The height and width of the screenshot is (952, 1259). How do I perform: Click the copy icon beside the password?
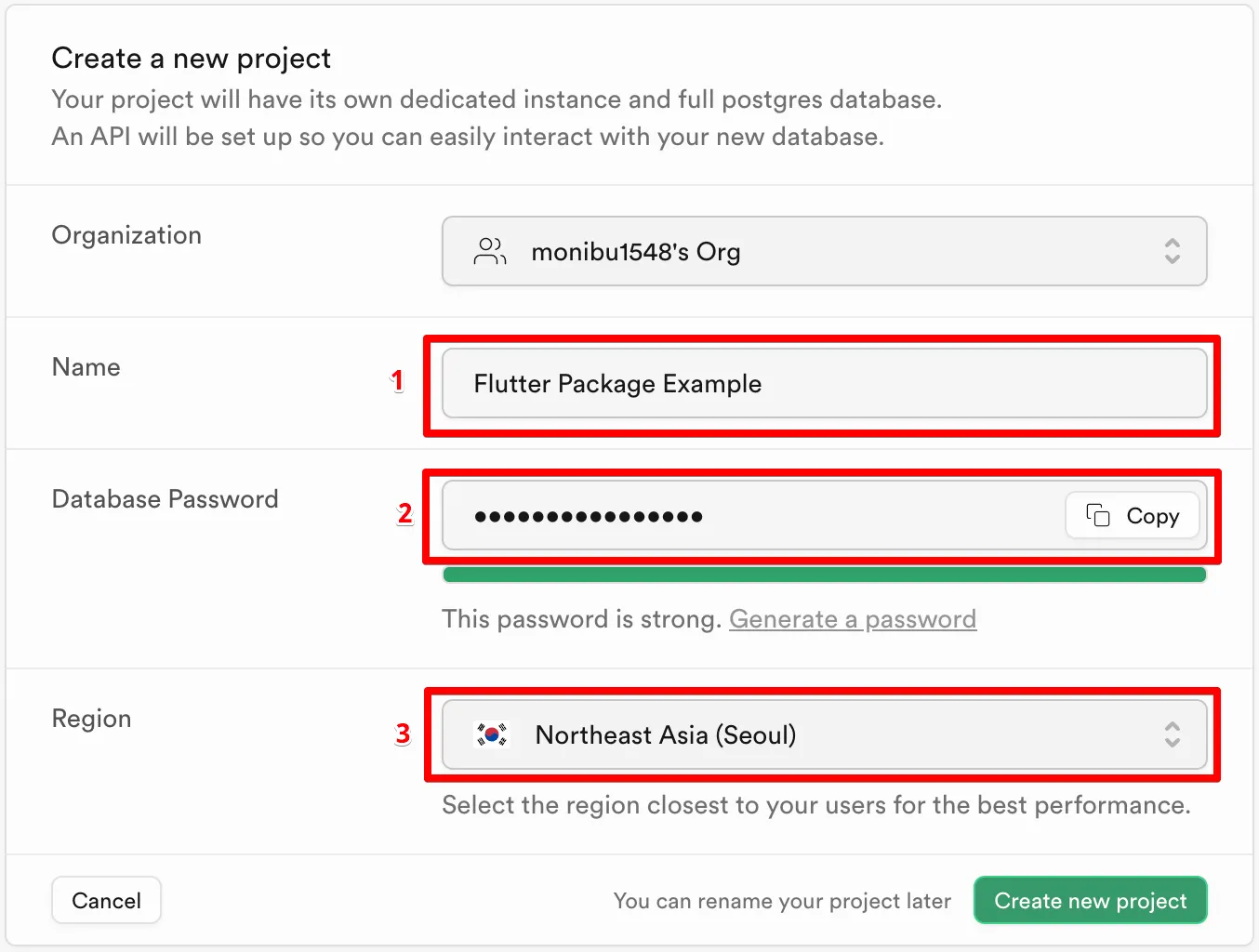[1098, 515]
